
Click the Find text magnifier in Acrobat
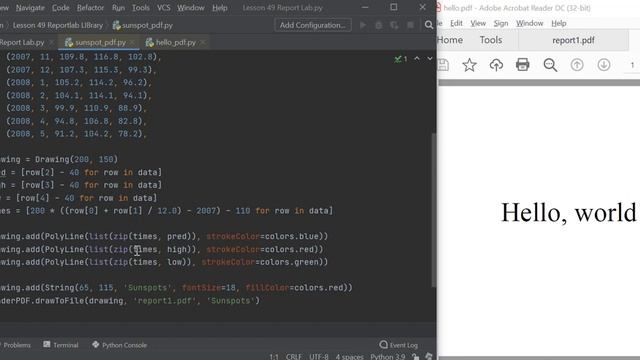point(550,64)
